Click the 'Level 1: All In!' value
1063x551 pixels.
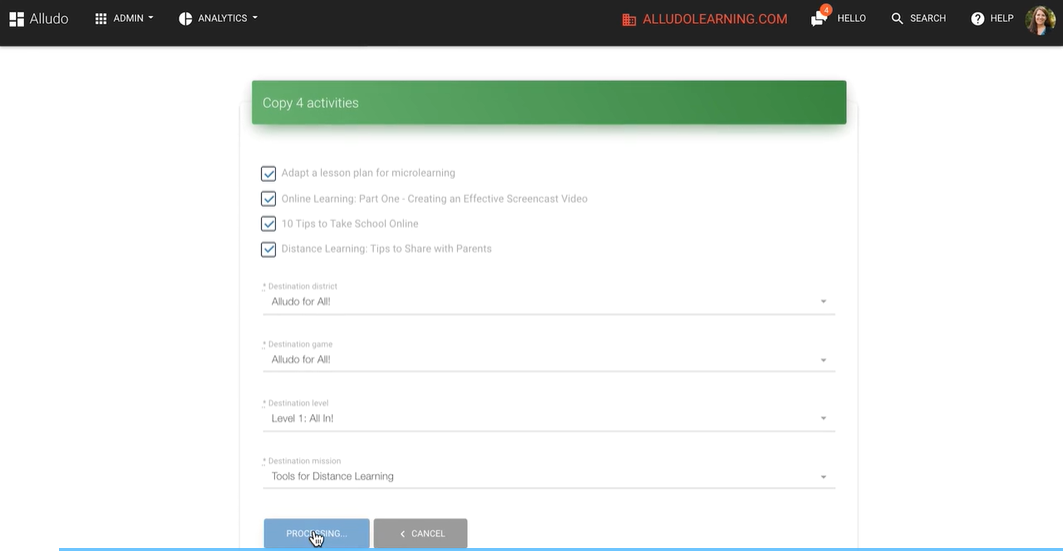(302, 418)
